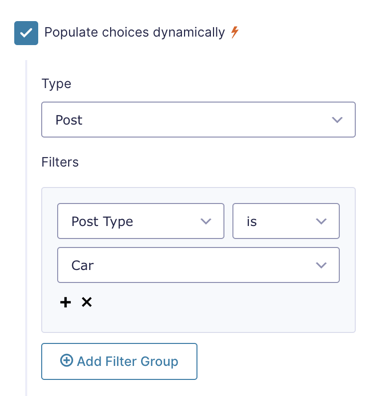Viewport: 370px width, 396px height.
Task: Click the chevron arrow in the 'is' dropdown
Action: pos(321,221)
